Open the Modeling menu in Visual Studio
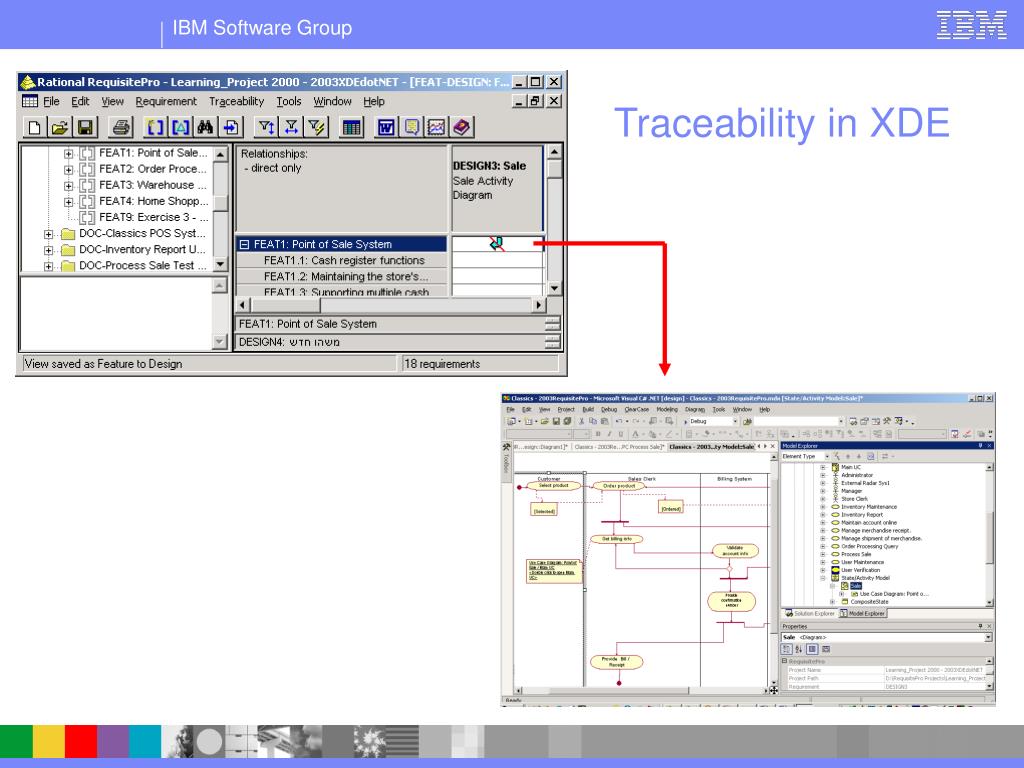 pos(667,409)
